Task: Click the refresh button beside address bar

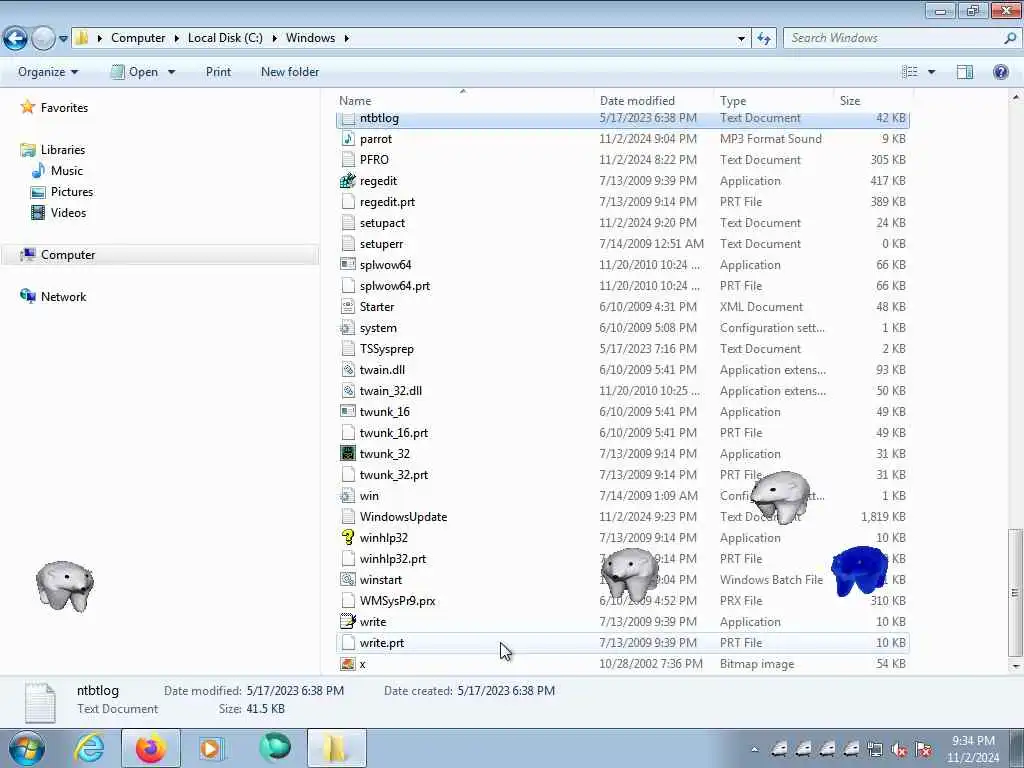Action: [x=763, y=38]
